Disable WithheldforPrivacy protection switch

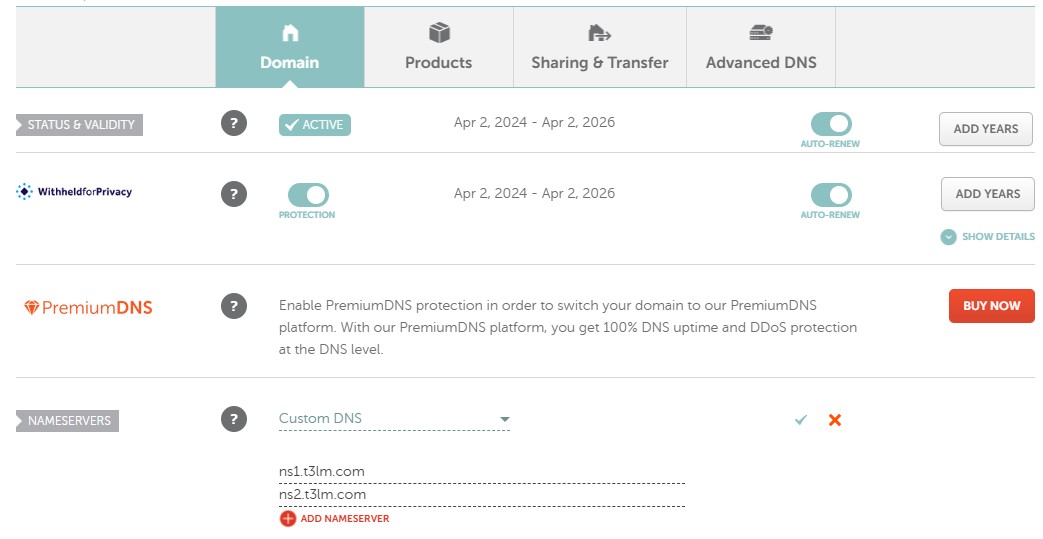(x=307, y=195)
